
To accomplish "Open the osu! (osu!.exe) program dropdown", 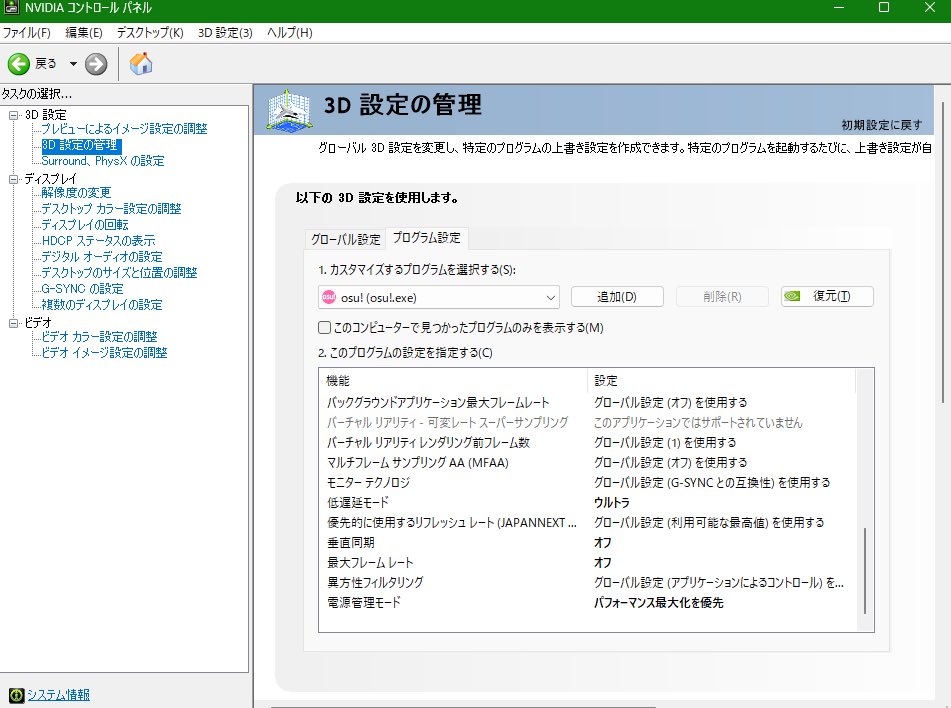I will coord(439,297).
